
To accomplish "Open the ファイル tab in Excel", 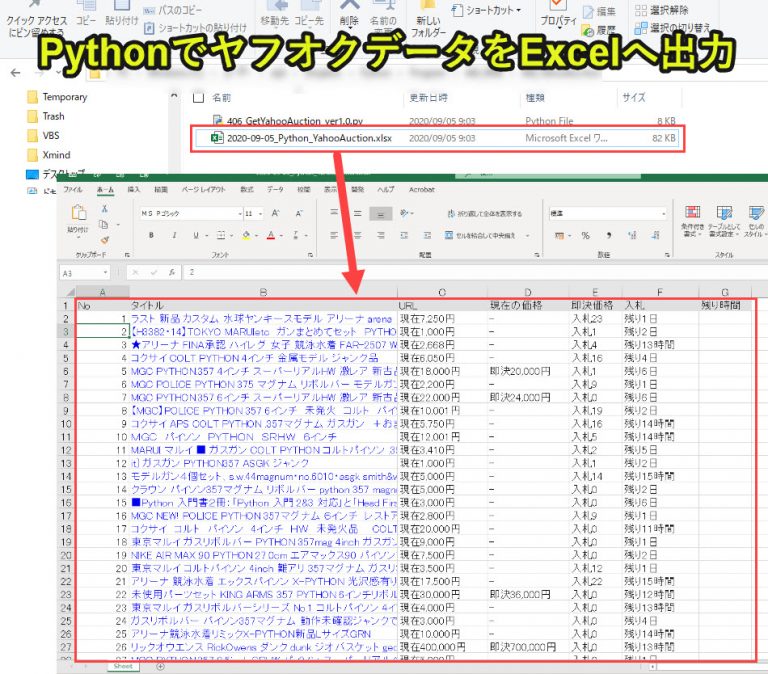I will click(x=72, y=190).
